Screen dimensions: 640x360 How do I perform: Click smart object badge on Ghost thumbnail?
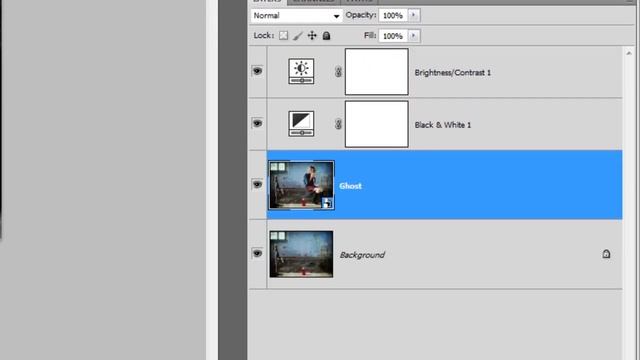[327, 203]
